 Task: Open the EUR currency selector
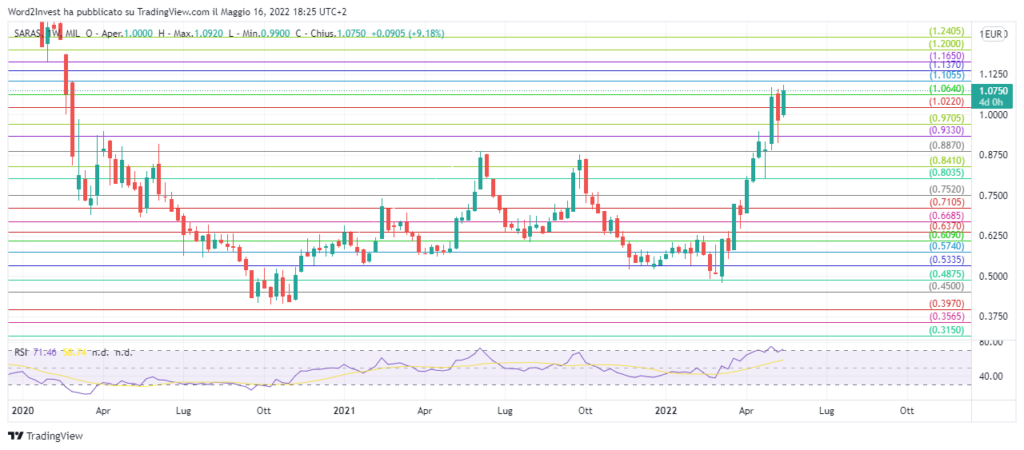pos(992,34)
